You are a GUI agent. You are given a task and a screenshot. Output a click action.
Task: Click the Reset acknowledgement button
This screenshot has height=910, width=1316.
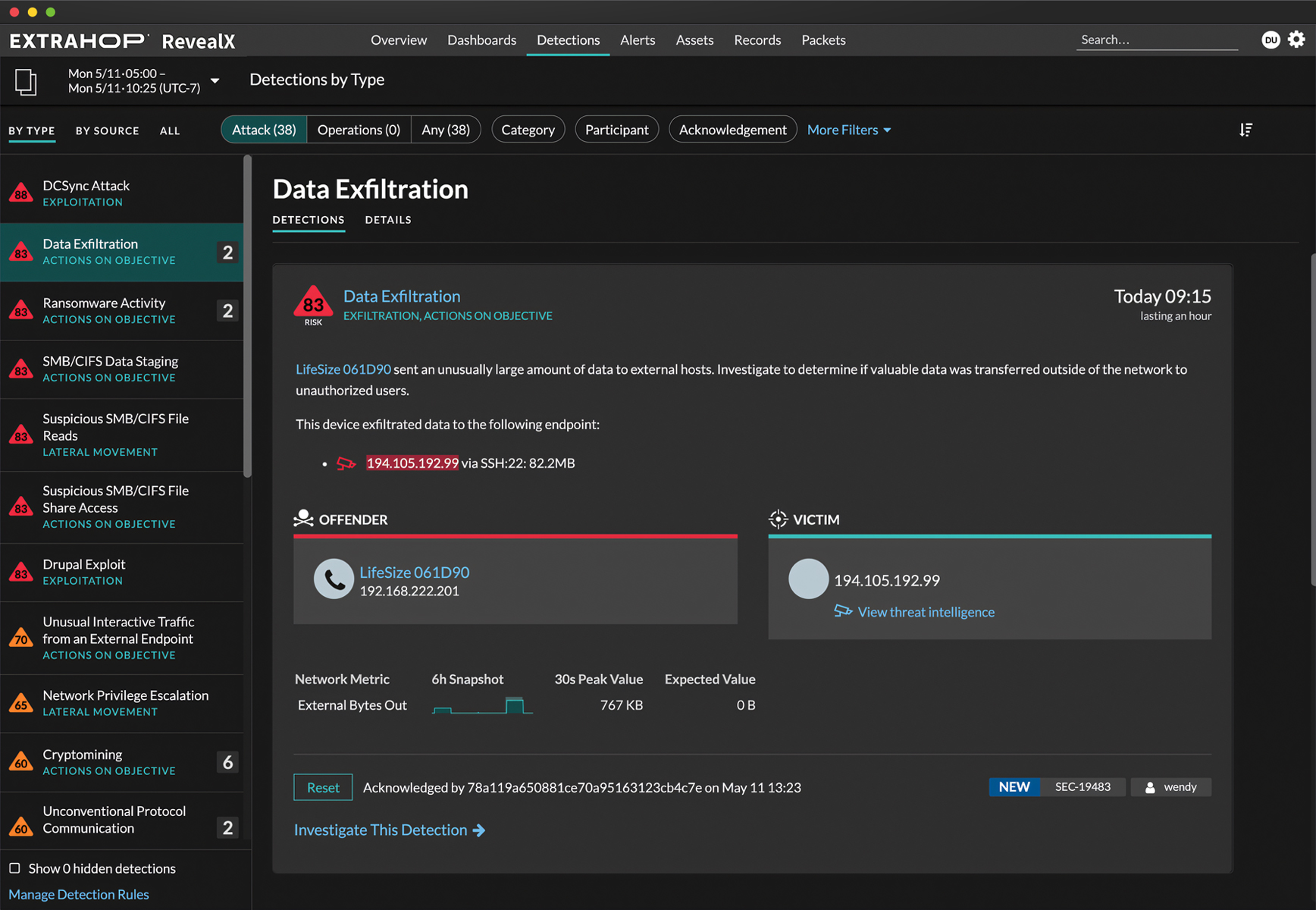(323, 787)
